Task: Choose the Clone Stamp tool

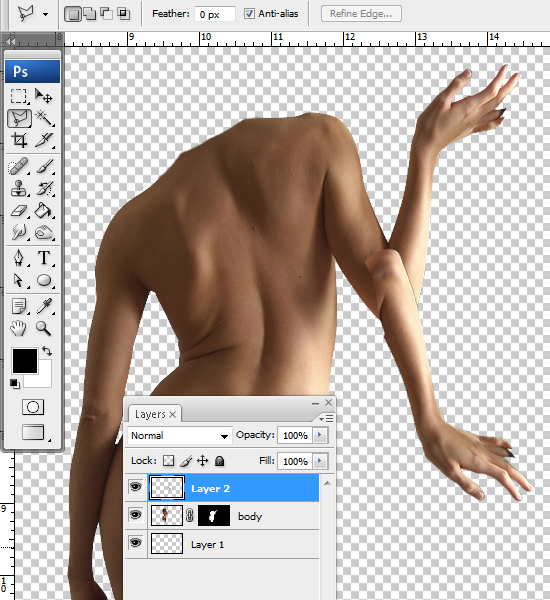Action: coord(19,188)
